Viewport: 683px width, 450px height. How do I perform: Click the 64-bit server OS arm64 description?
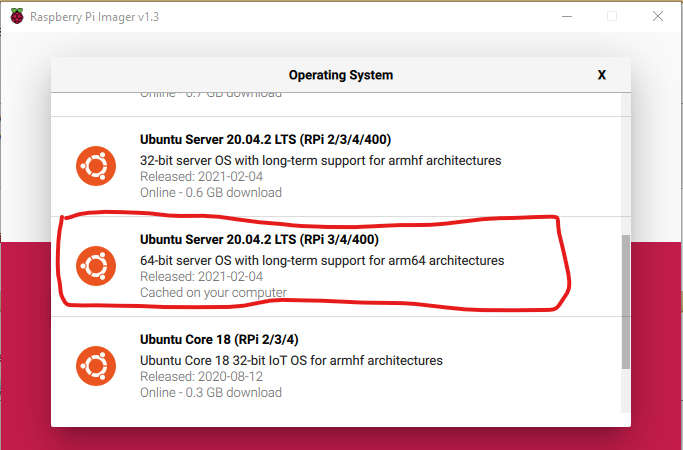(x=322, y=260)
